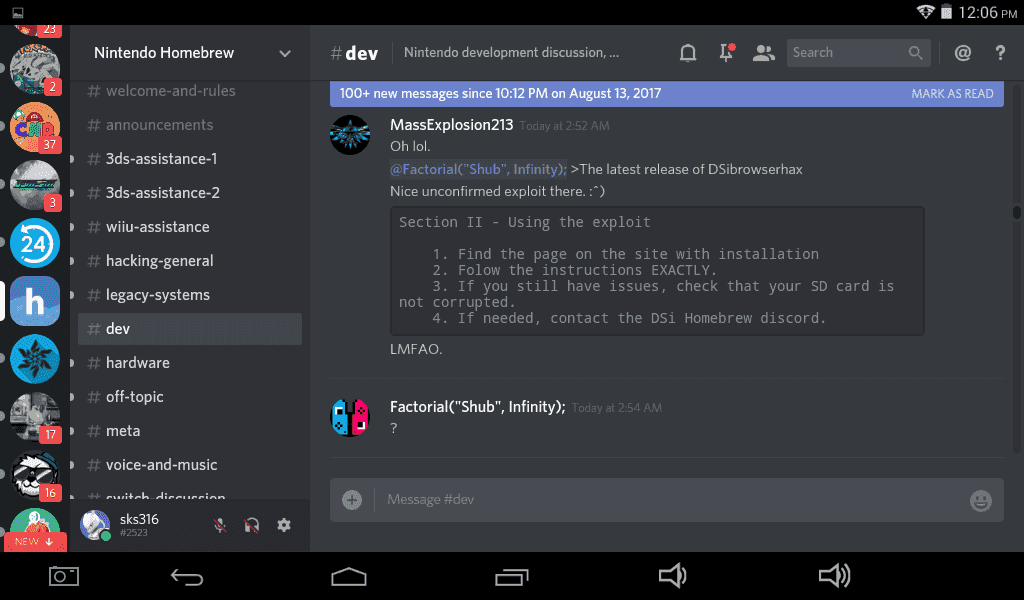The image size is (1024, 600).
Task: Open server icon with badge 3
Action: (35, 185)
